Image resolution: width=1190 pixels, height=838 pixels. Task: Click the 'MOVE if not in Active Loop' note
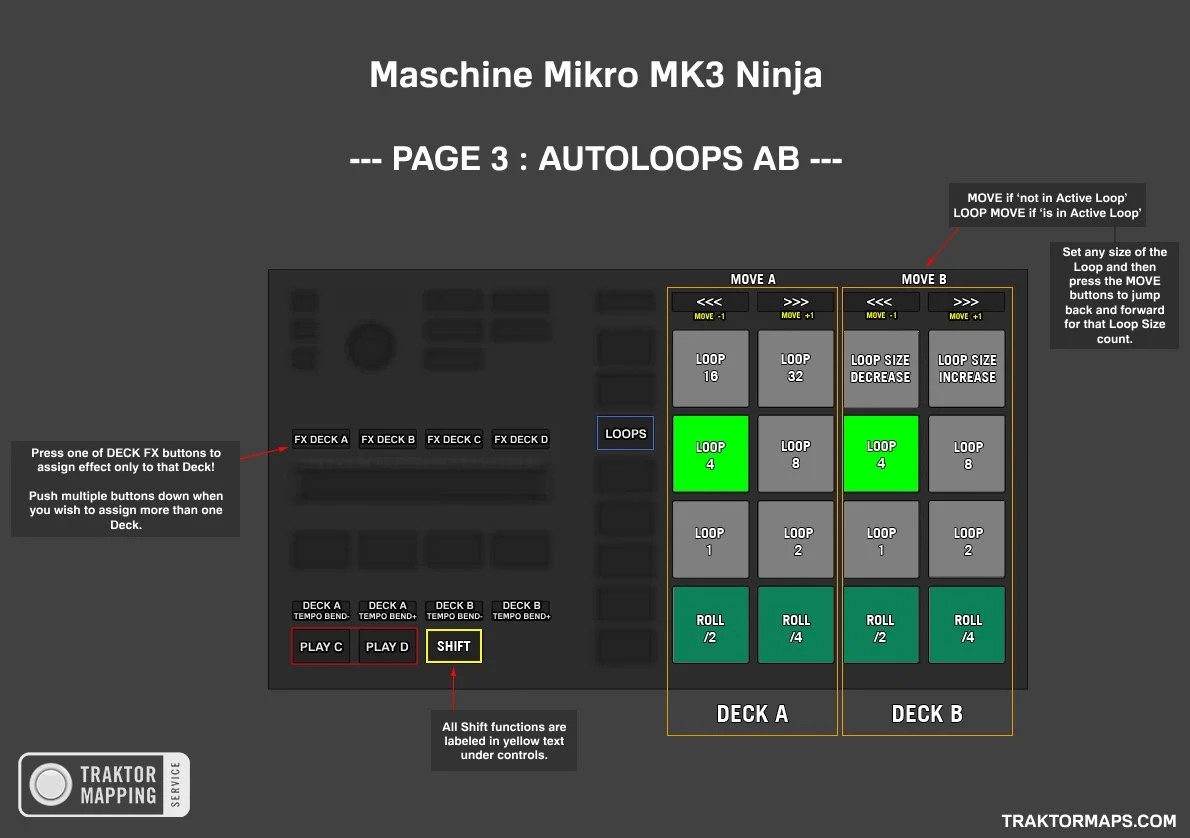[1047, 205]
